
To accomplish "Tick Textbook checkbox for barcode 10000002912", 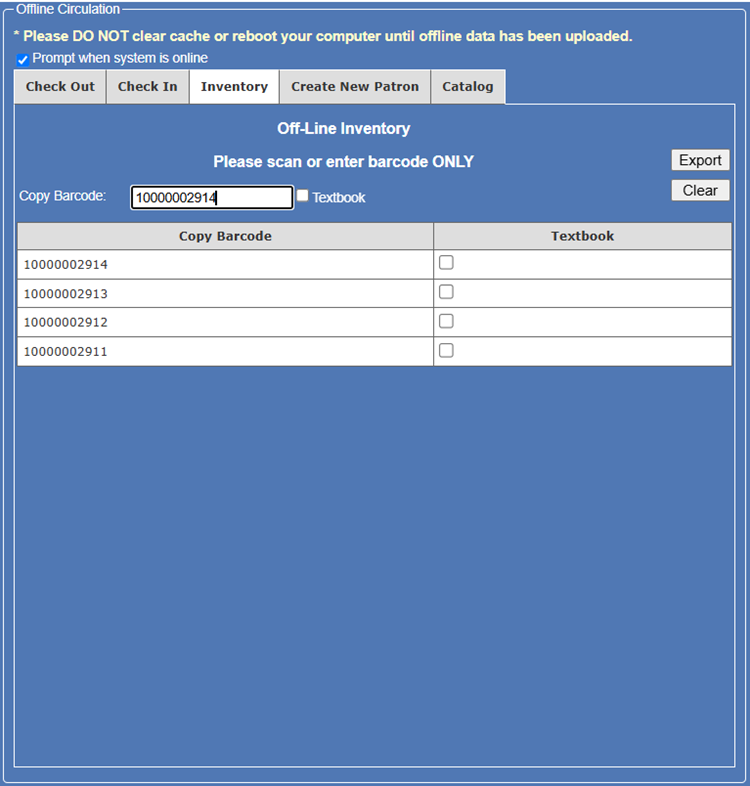I will pos(446,321).
